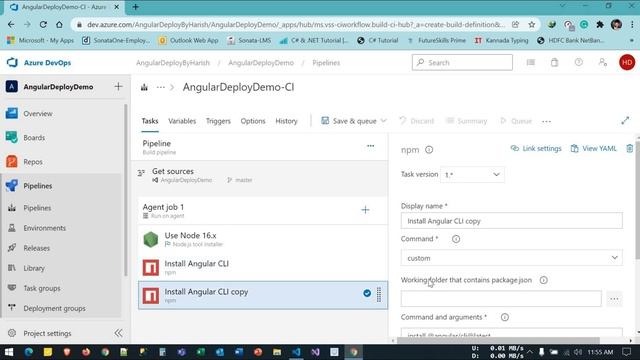Image resolution: width=640 pixels, height=360 pixels.
Task: Click the Working folder input field
Action: pyautogui.click(x=501, y=299)
